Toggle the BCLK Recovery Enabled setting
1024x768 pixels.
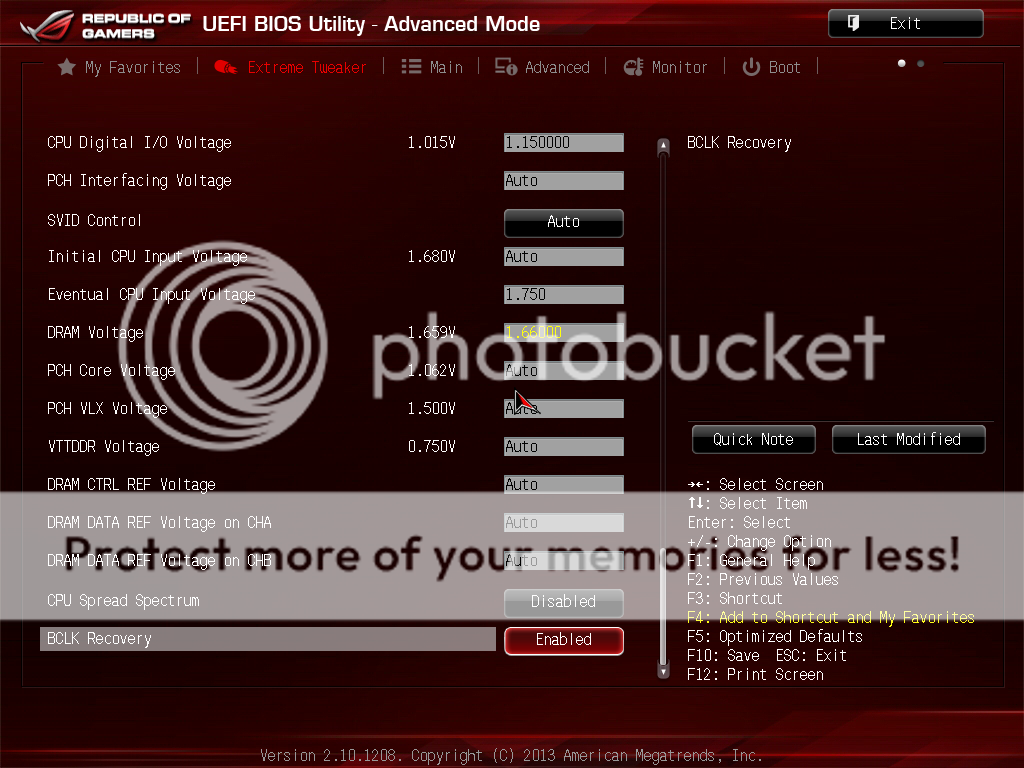563,640
